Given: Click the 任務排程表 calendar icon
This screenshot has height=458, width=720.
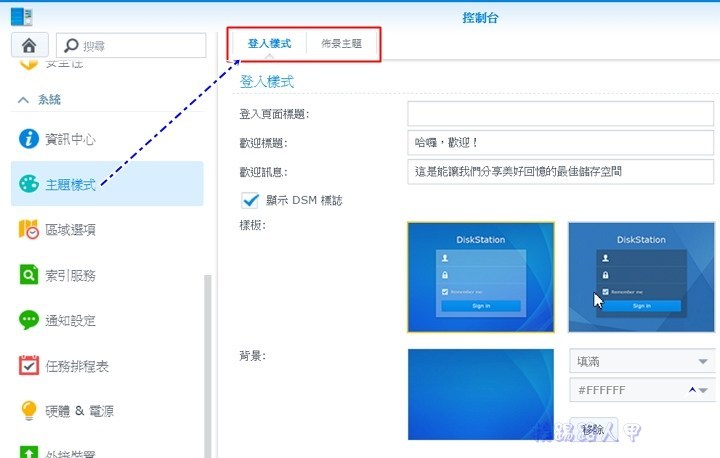Looking at the screenshot, I should [28, 365].
